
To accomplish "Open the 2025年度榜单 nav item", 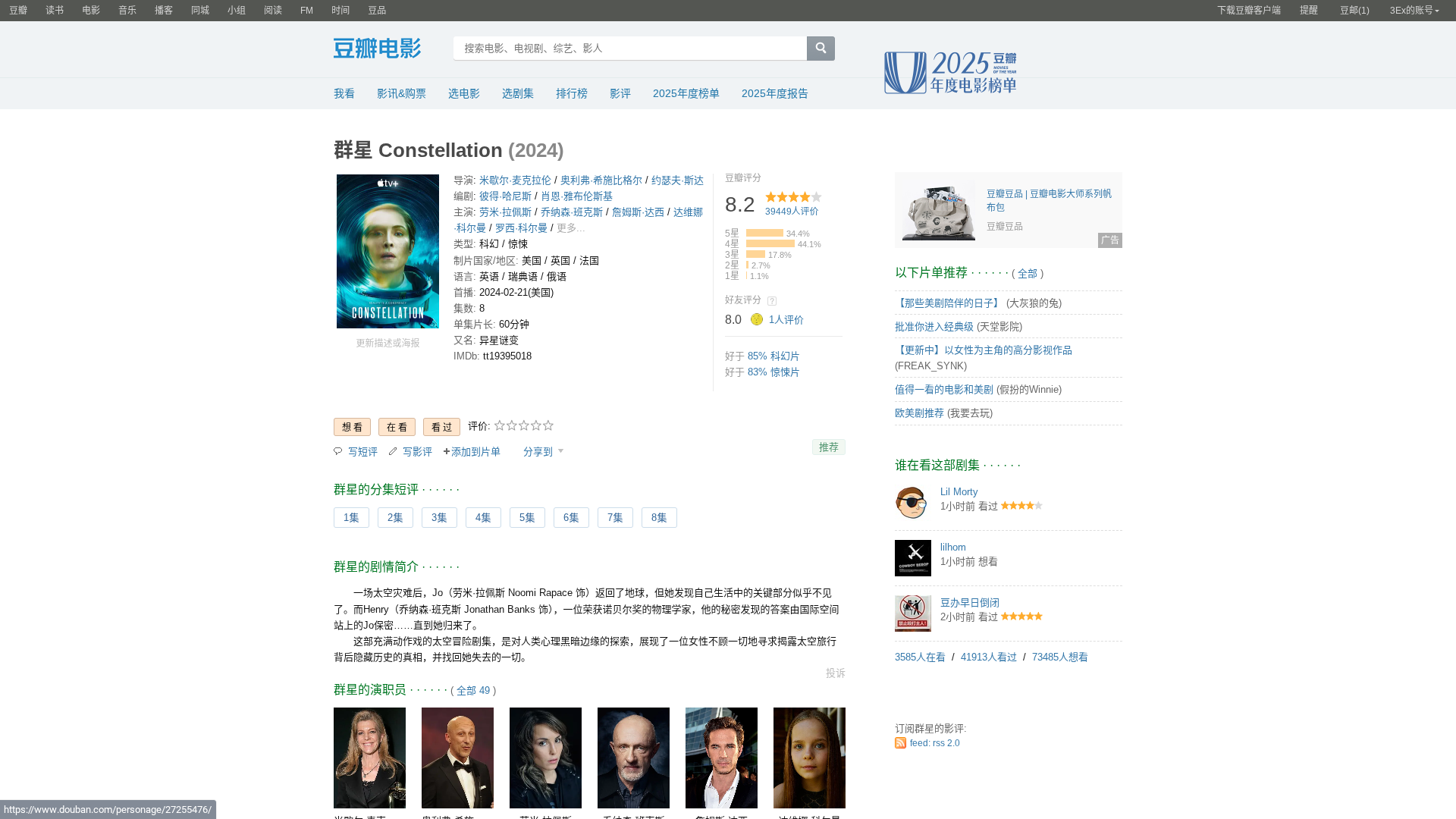I will [x=686, y=93].
